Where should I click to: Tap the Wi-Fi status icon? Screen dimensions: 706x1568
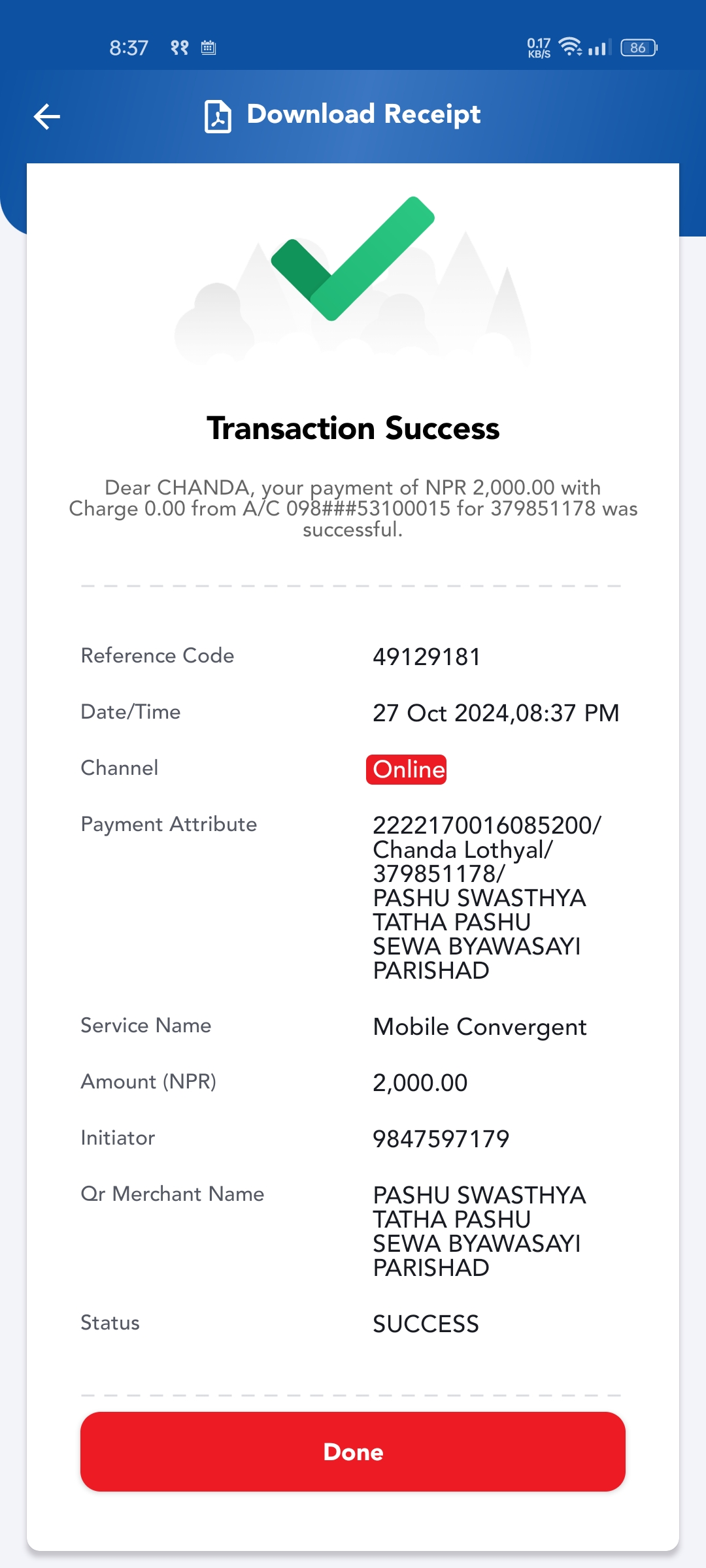coord(571,46)
